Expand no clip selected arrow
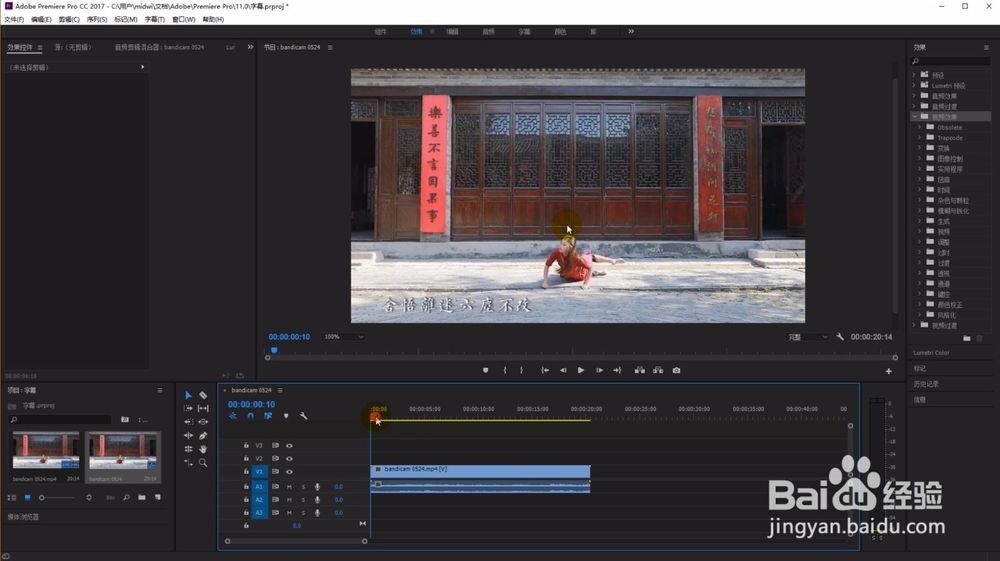 tap(142, 67)
